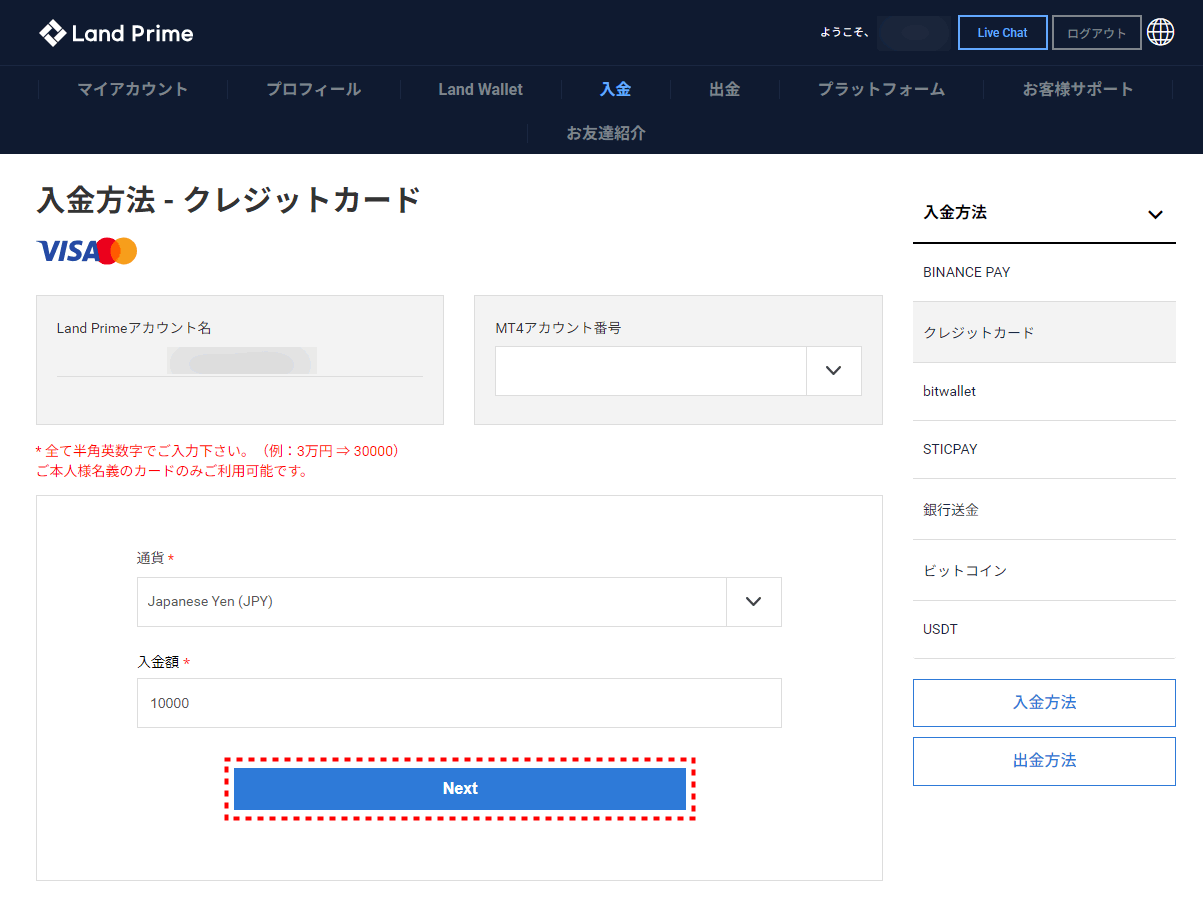Open お客様サポート menu
The width and height of the screenshot is (1203, 904).
pyautogui.click(x=1078, y=89)
